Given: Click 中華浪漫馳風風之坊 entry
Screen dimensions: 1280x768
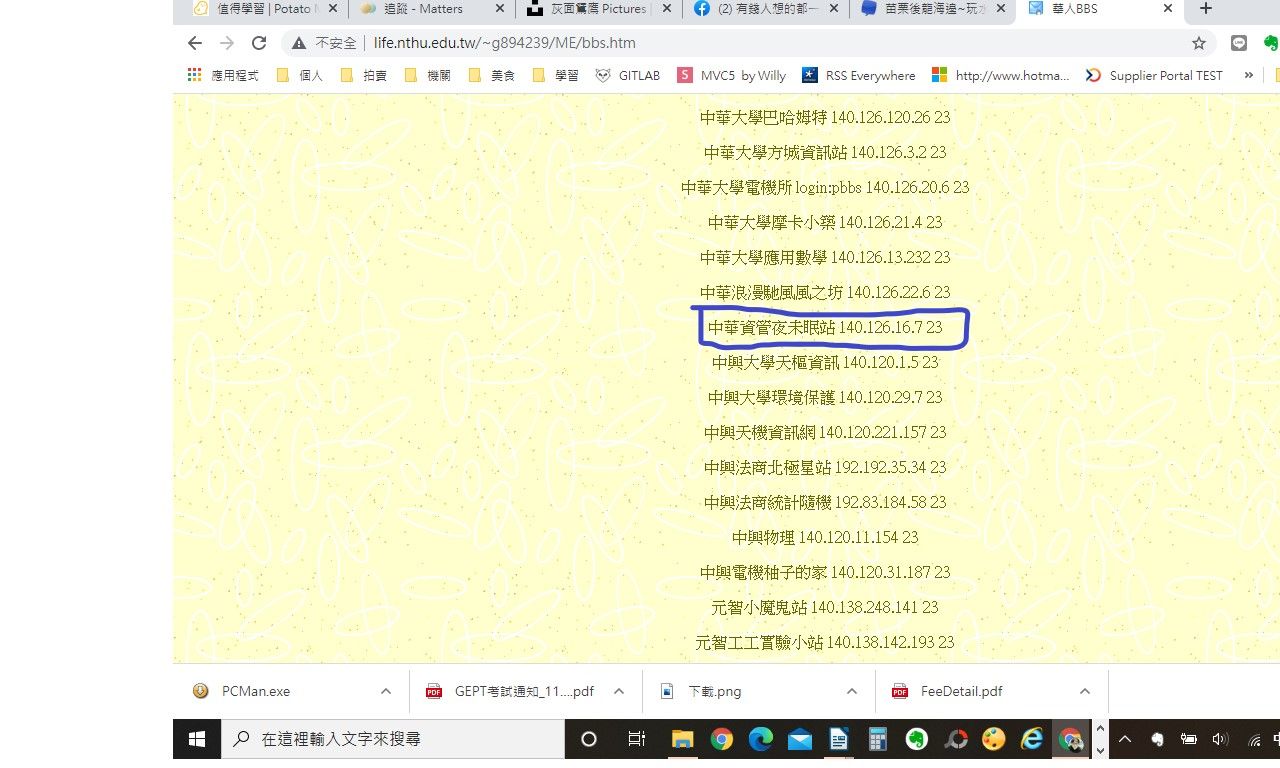Looking at the screenshot, I should (825, 292).
